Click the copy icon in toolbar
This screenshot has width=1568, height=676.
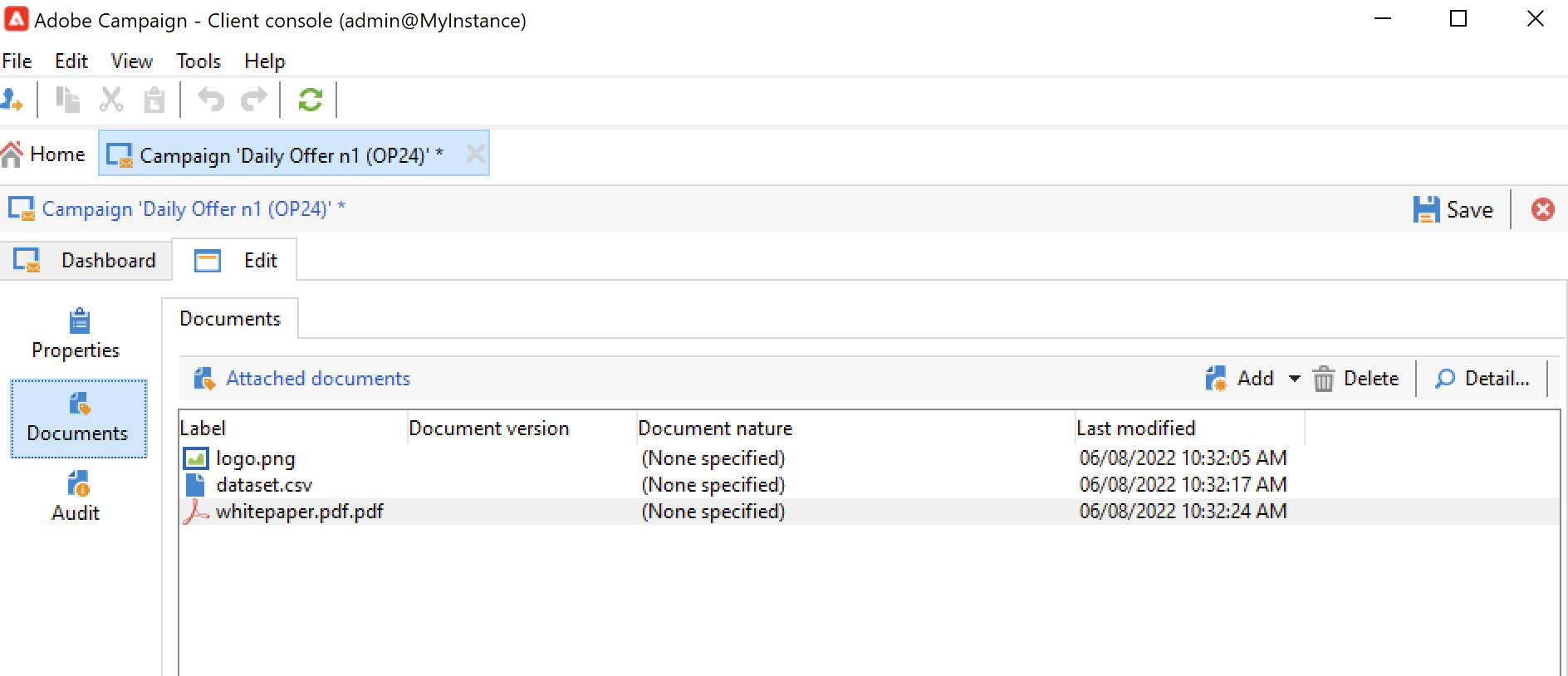coord(67,100)
